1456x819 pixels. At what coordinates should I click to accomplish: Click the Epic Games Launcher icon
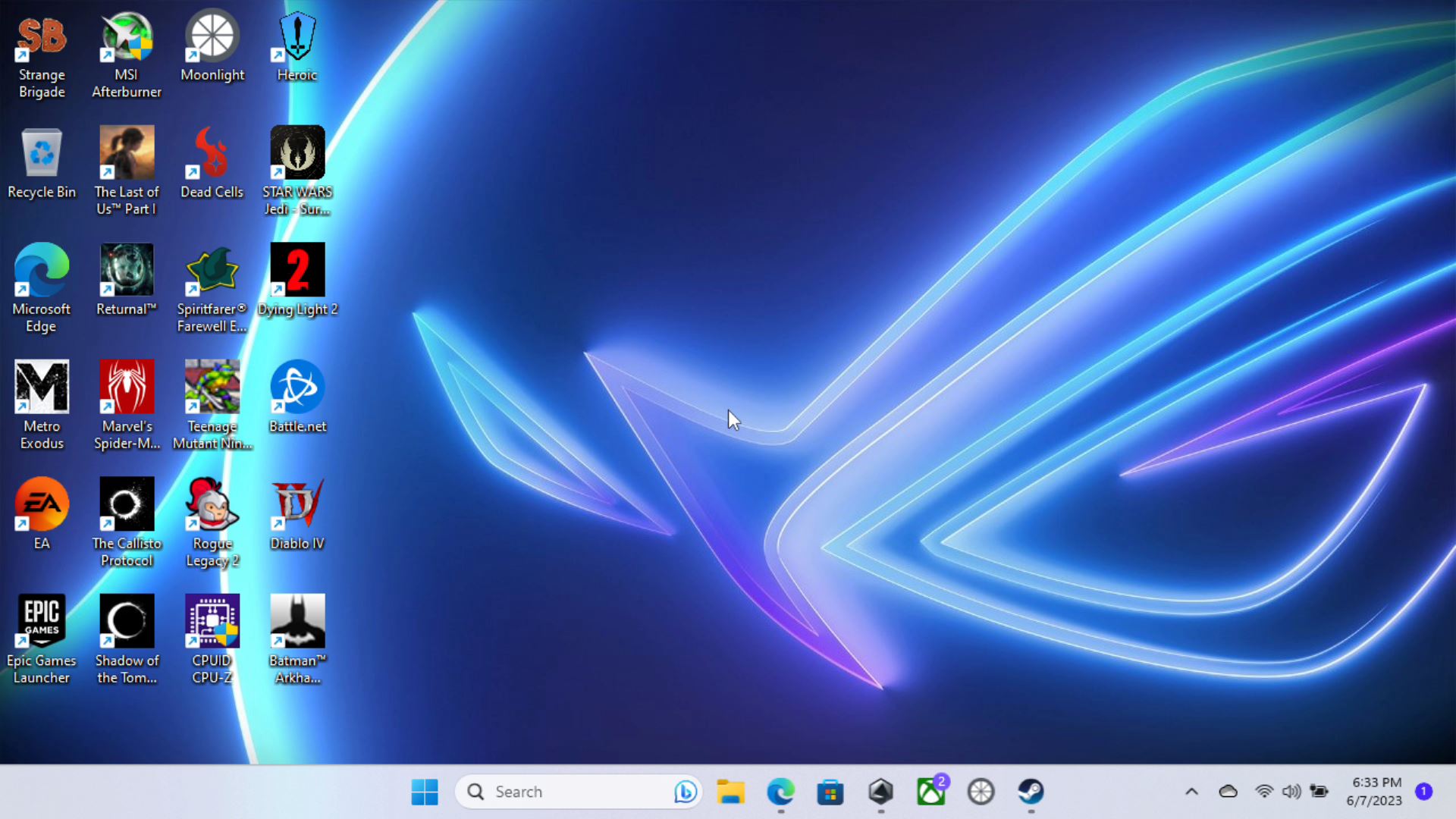click(42, 622)
